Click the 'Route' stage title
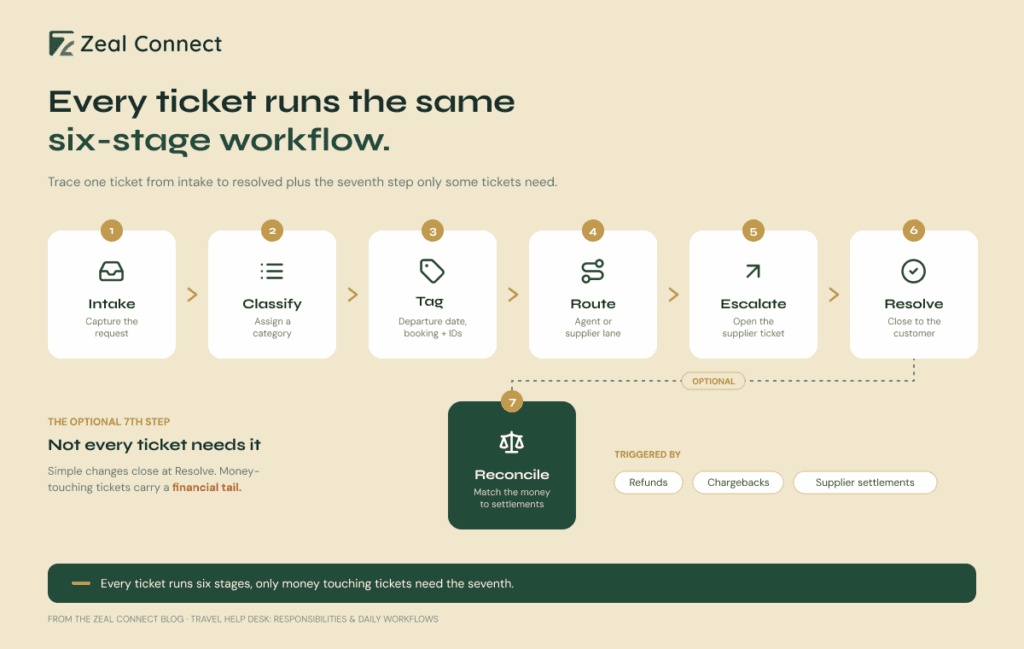Viewport: 1024px width, 649px height. 593,304
